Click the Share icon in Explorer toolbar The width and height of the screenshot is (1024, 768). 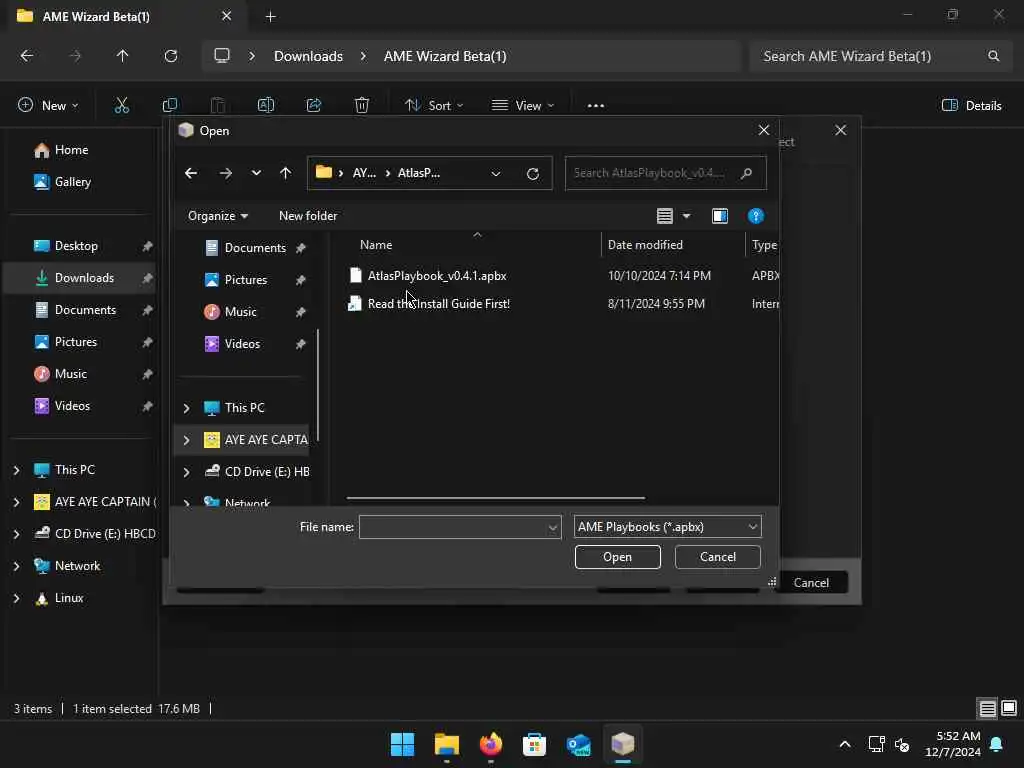314,105
